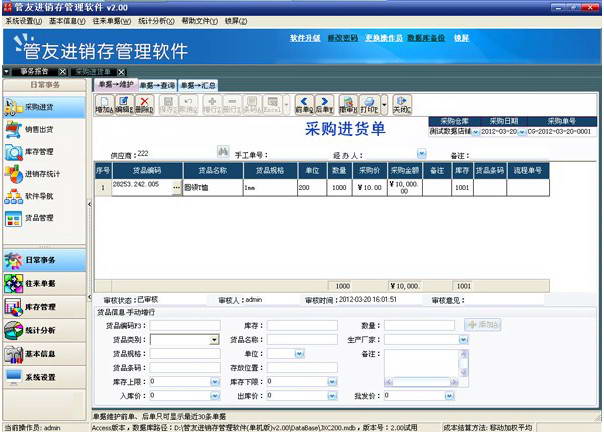Click the 编辑 (edit) toolbar icon

[124, 104]
